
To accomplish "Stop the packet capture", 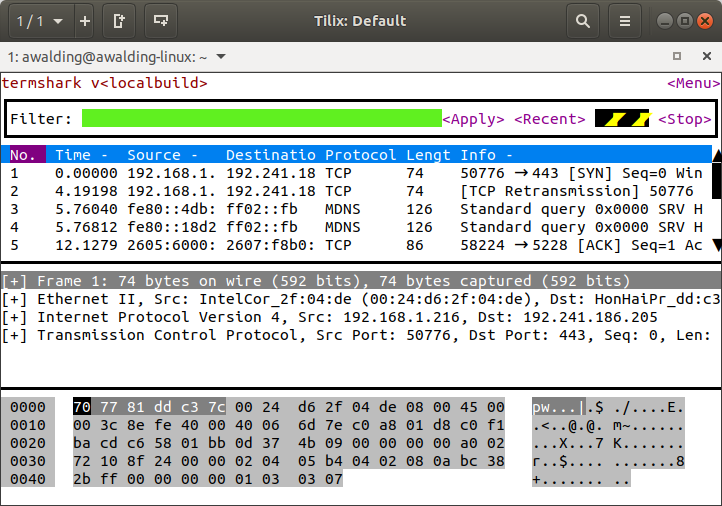I will point(684,119).
